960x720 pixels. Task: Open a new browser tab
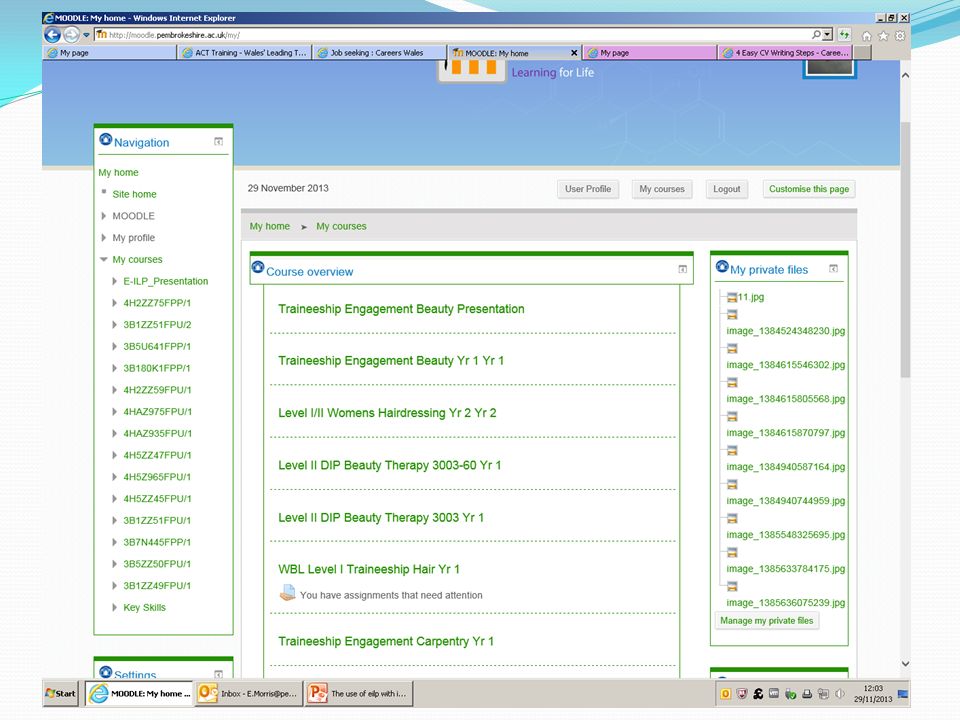pos(863,53)
